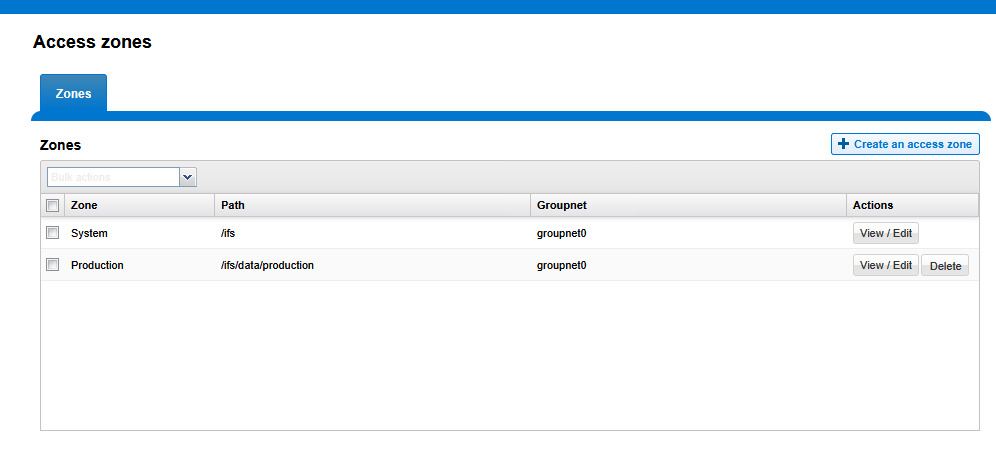Sort by the Path column header

(233, 205)
